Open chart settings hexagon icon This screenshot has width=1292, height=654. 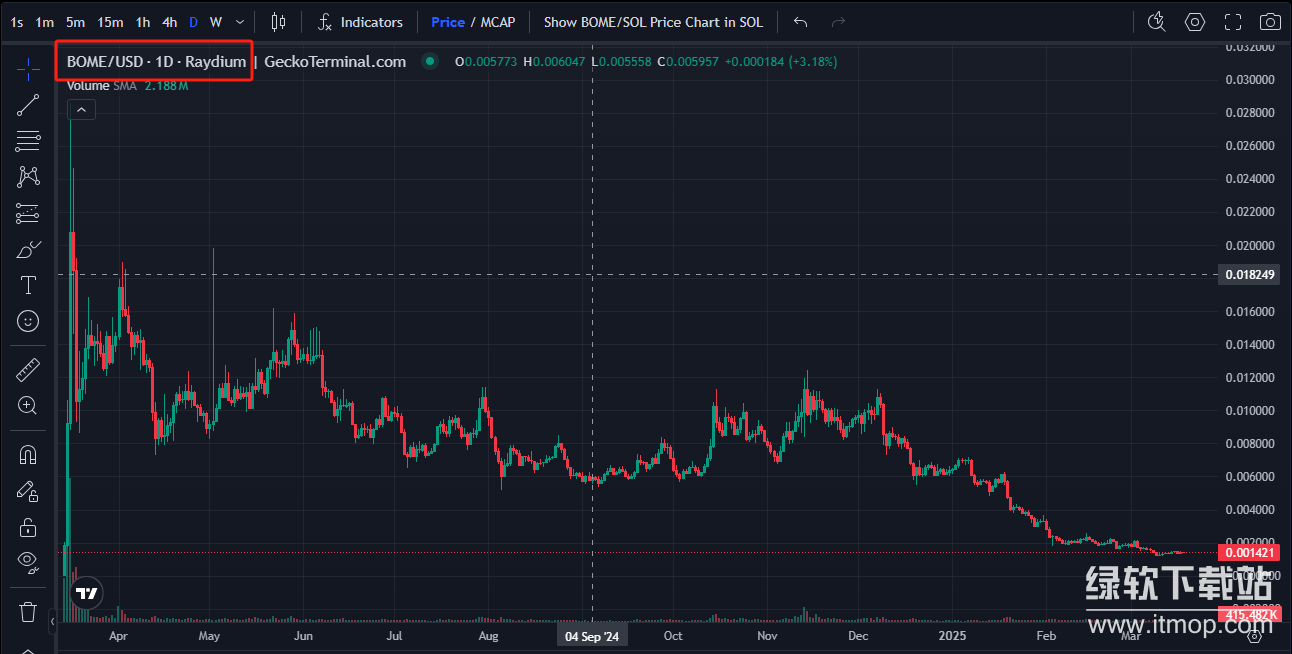[1195, 22]
